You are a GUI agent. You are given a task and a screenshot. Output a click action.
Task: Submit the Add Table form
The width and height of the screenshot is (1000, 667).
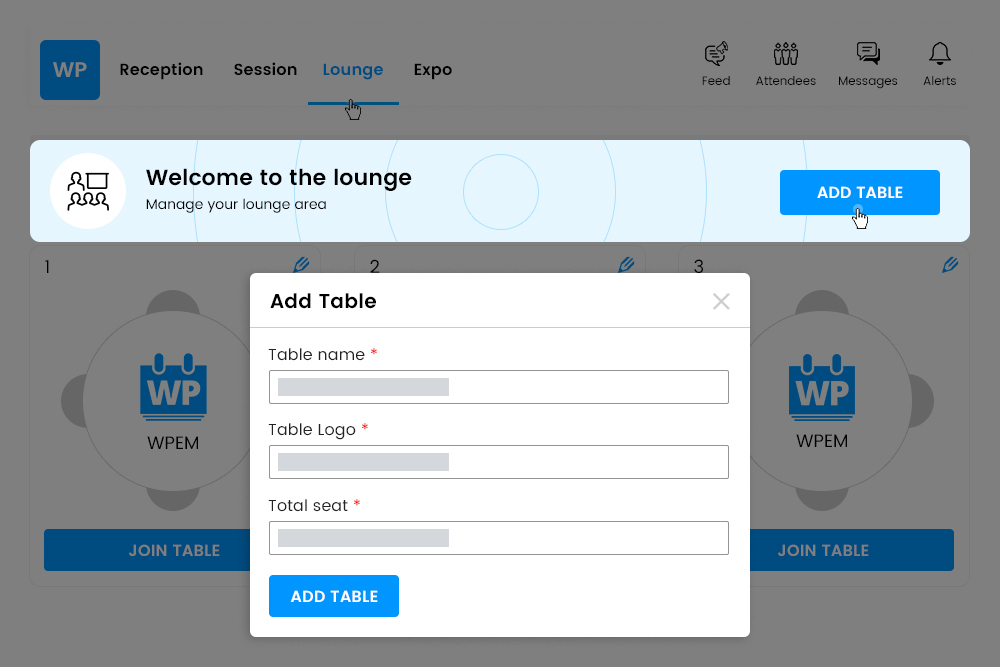334,595
